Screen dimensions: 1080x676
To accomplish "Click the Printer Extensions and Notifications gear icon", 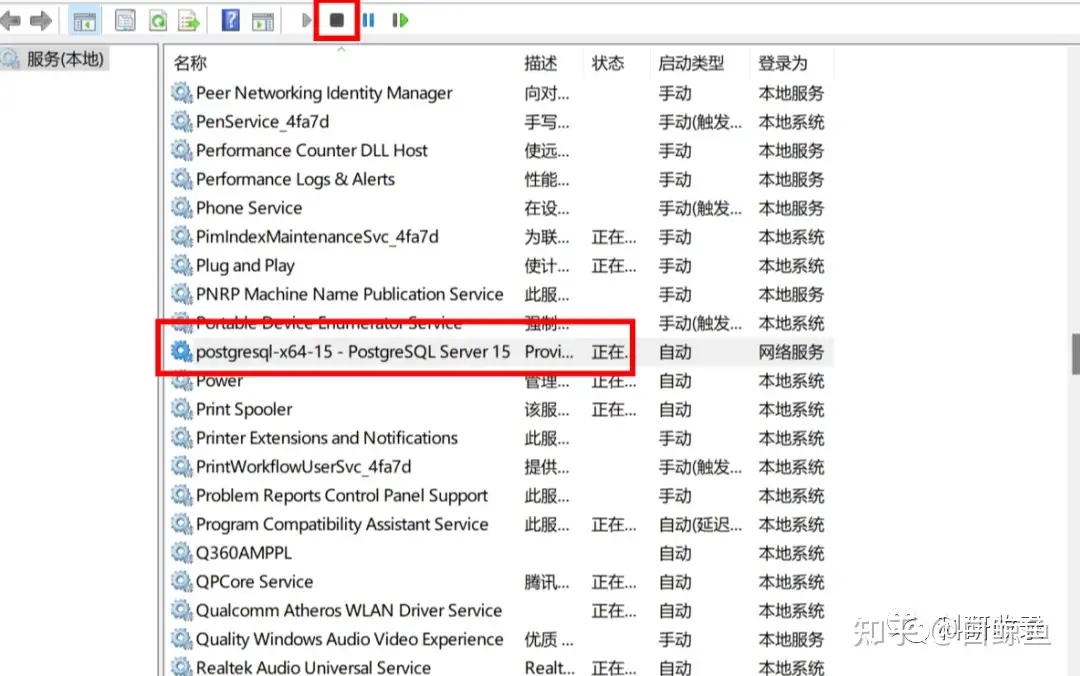I will (181, 438).
